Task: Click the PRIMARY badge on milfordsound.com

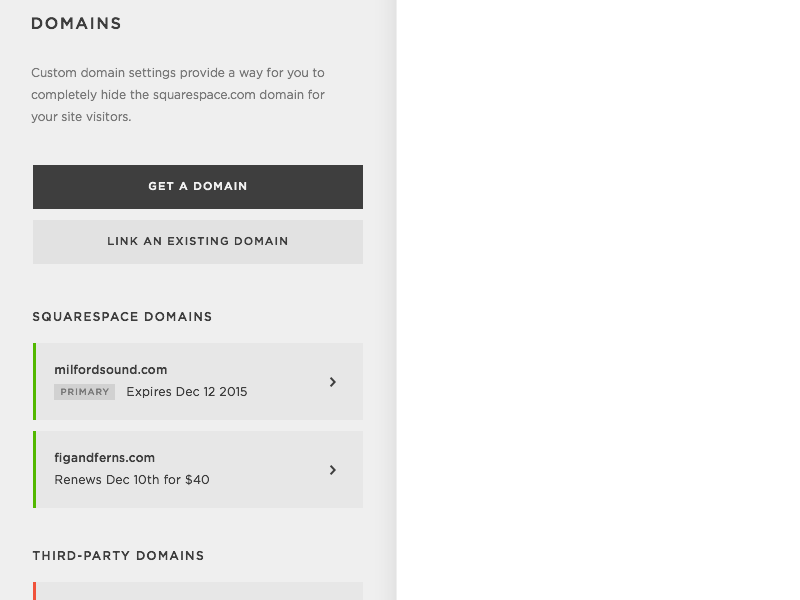Action: (85, 392)
